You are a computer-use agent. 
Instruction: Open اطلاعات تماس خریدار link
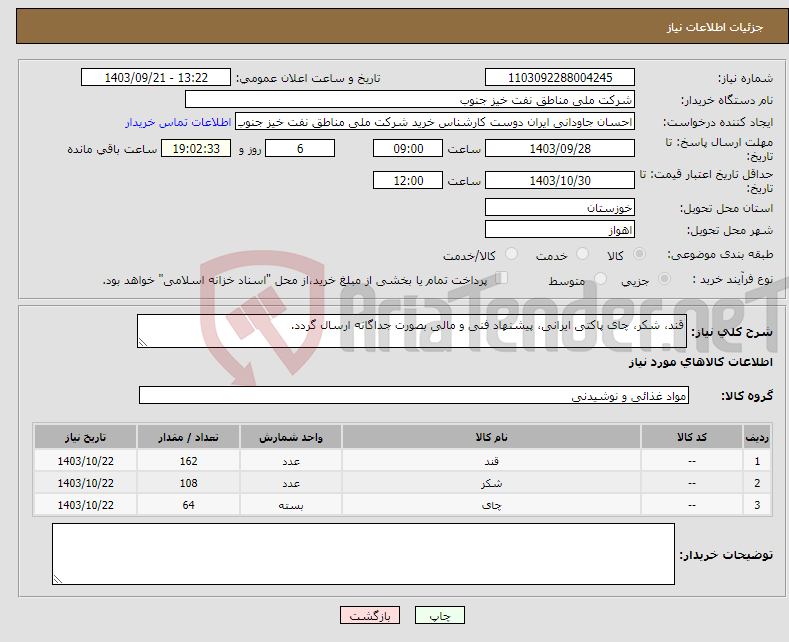coord(178,122)
